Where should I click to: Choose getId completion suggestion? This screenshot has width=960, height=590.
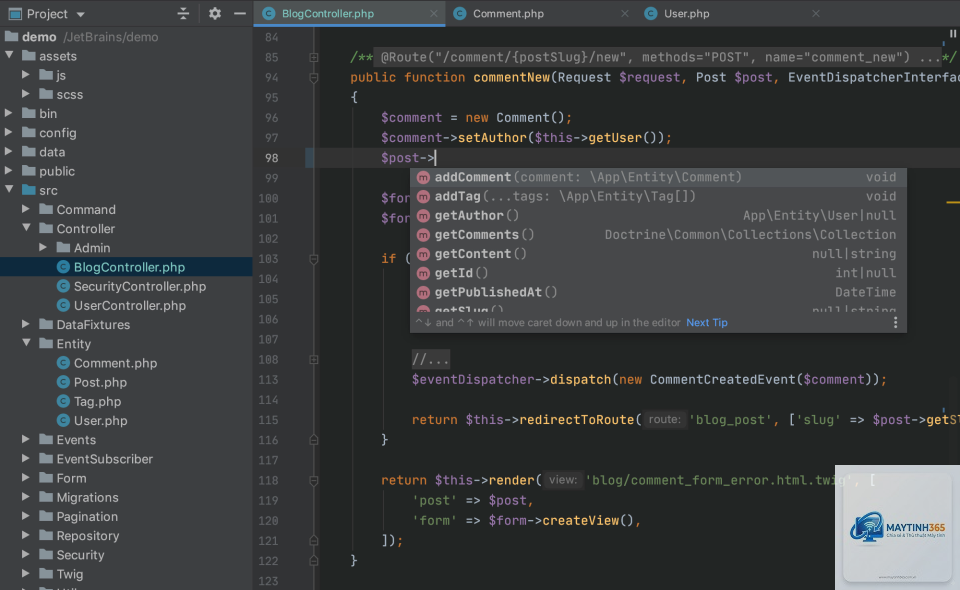(x=658, y=273)
